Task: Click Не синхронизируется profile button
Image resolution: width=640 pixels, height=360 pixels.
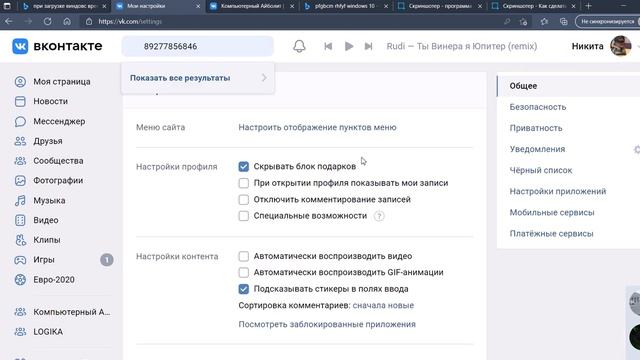Action: coord(607,22)
